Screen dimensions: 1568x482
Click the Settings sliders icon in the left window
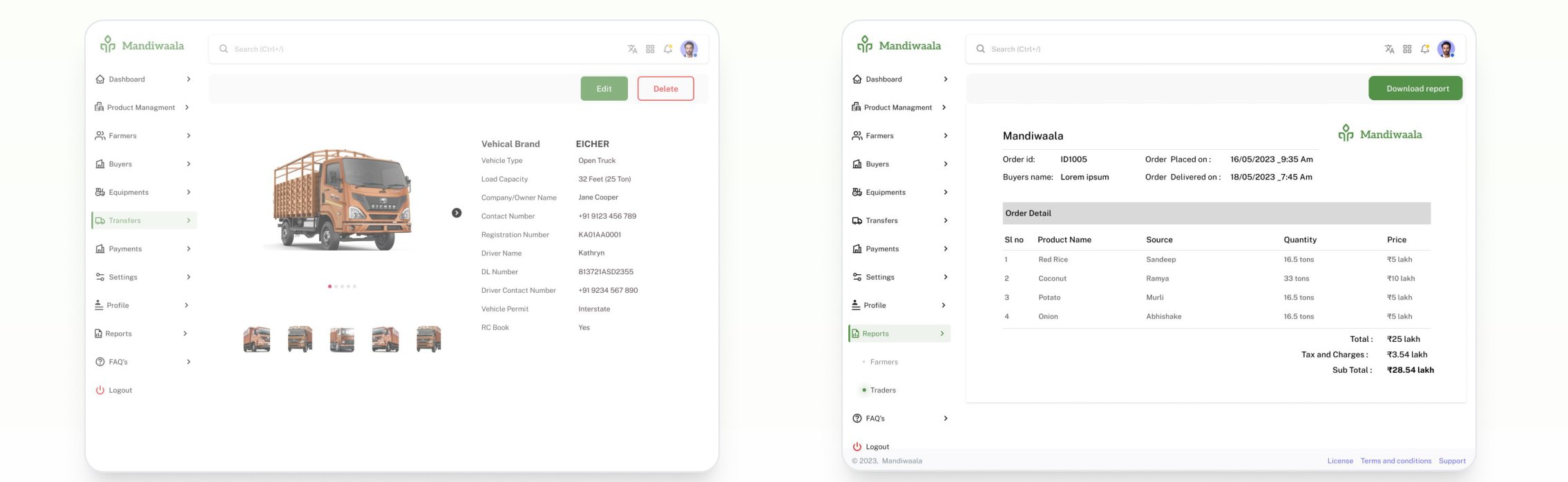click(100, 277)
